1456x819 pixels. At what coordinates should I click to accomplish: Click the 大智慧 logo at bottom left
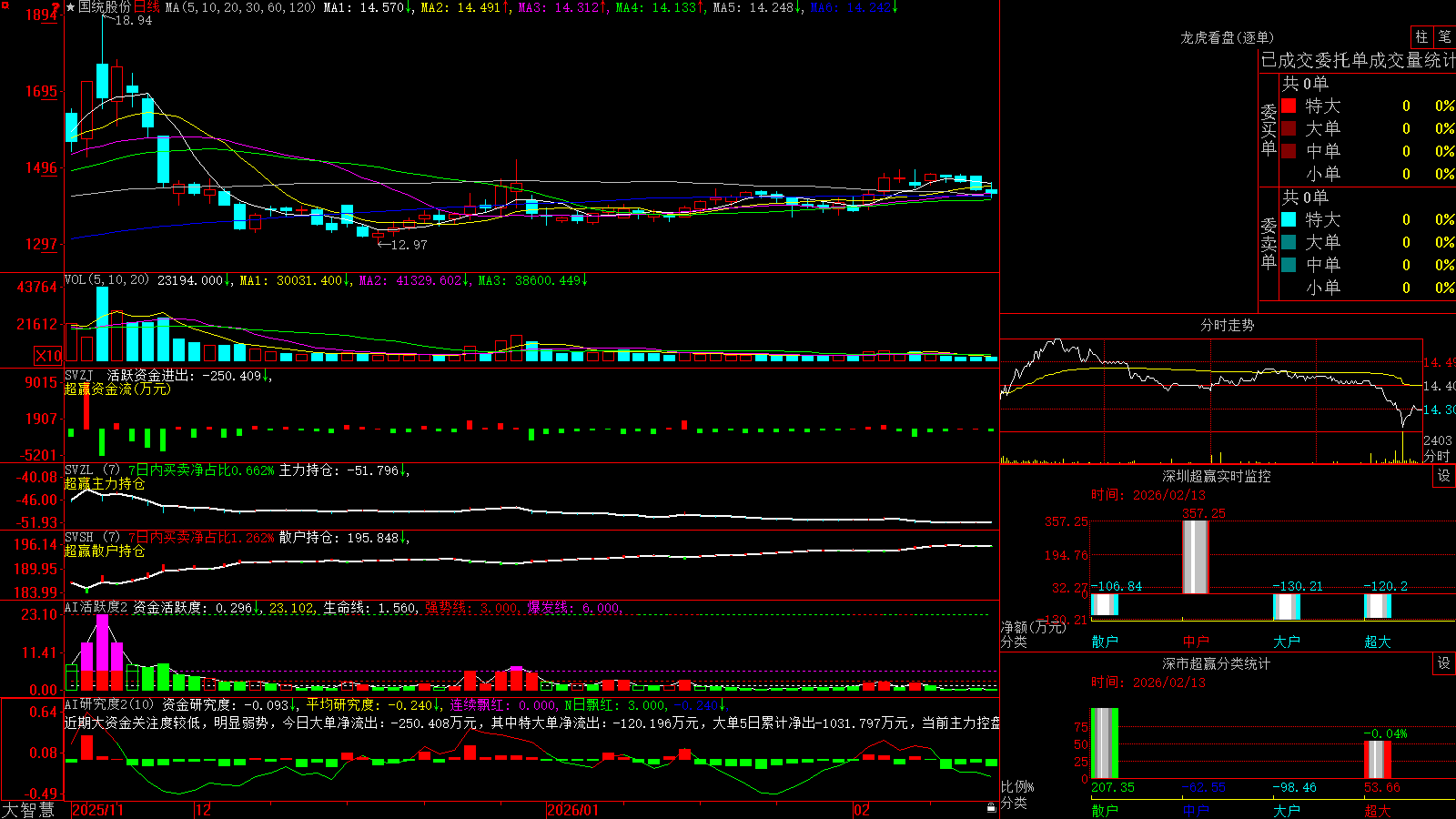tap(28, 810)
